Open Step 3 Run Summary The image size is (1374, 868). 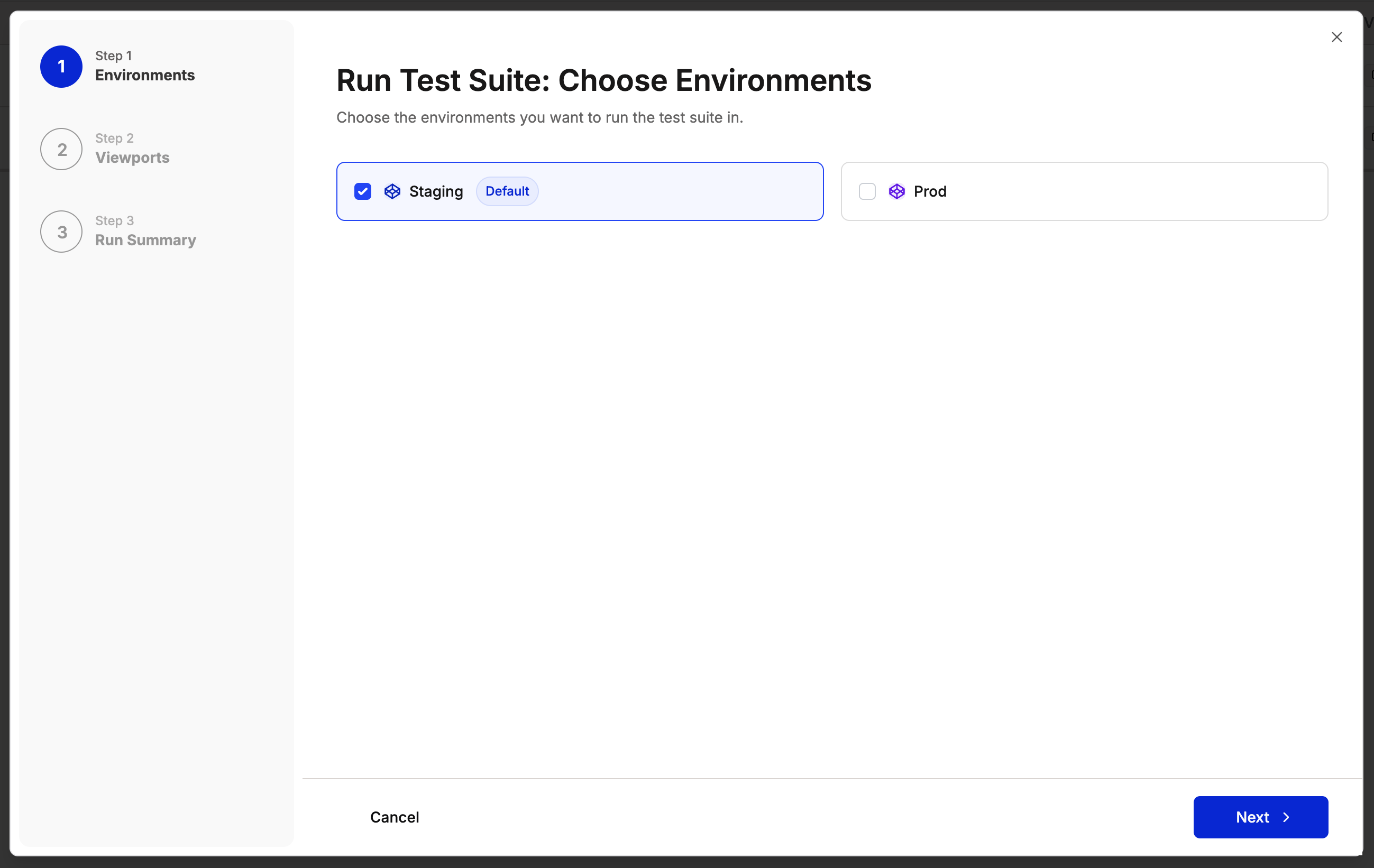(145, 239)
